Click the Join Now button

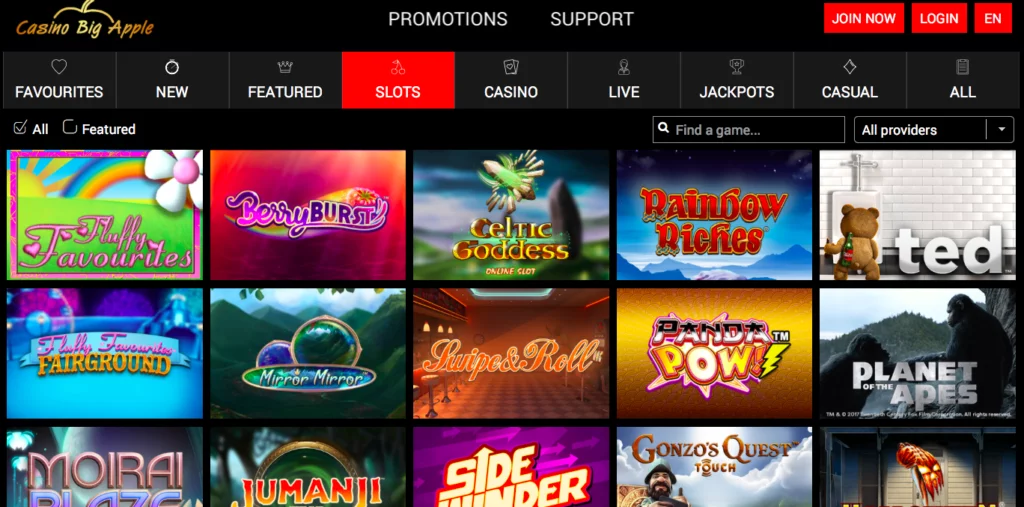coord(864,18)
